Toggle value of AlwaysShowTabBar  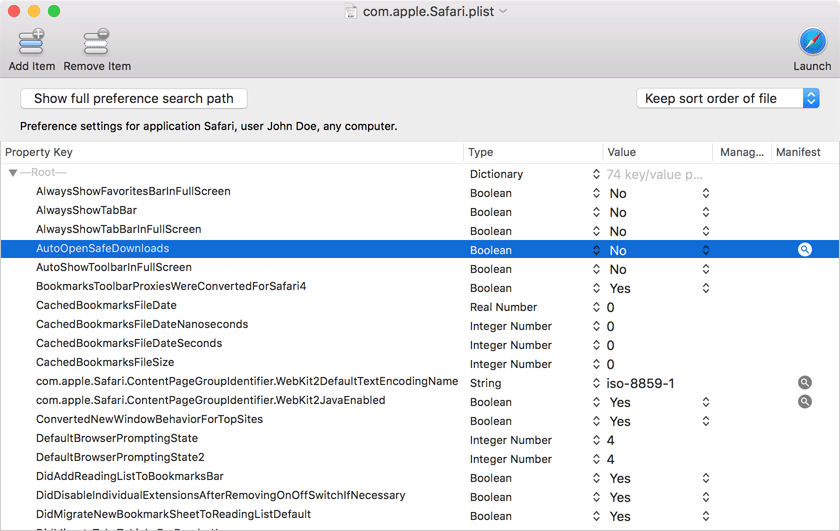(x=706, y=212)
